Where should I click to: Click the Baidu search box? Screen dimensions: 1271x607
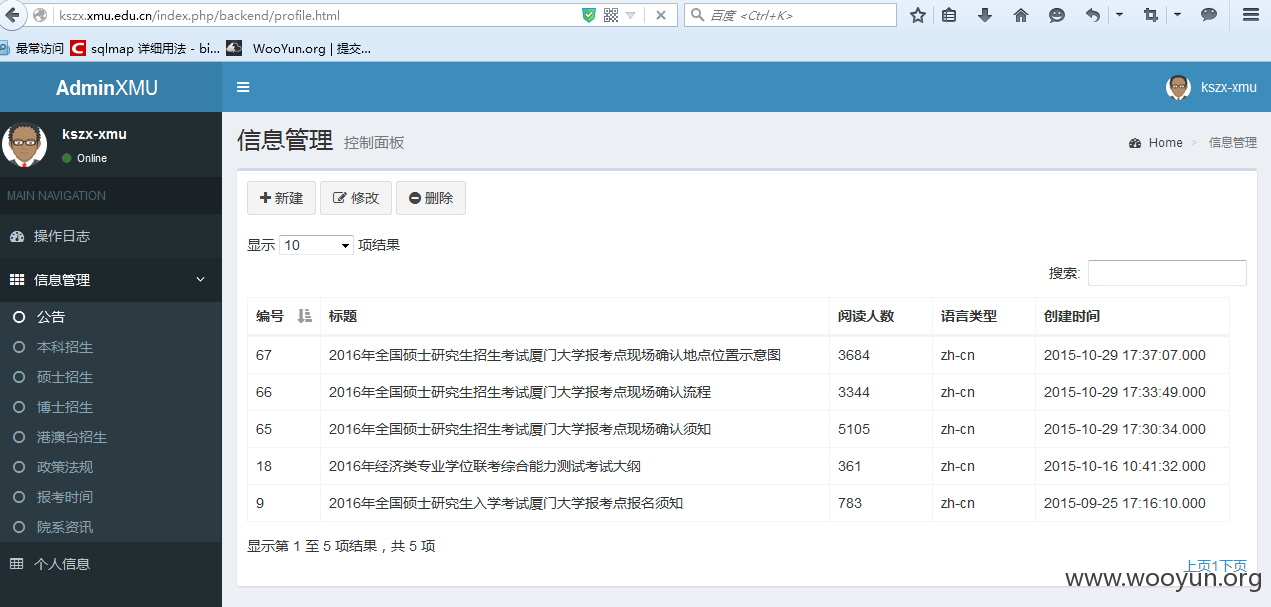point(790,15)
